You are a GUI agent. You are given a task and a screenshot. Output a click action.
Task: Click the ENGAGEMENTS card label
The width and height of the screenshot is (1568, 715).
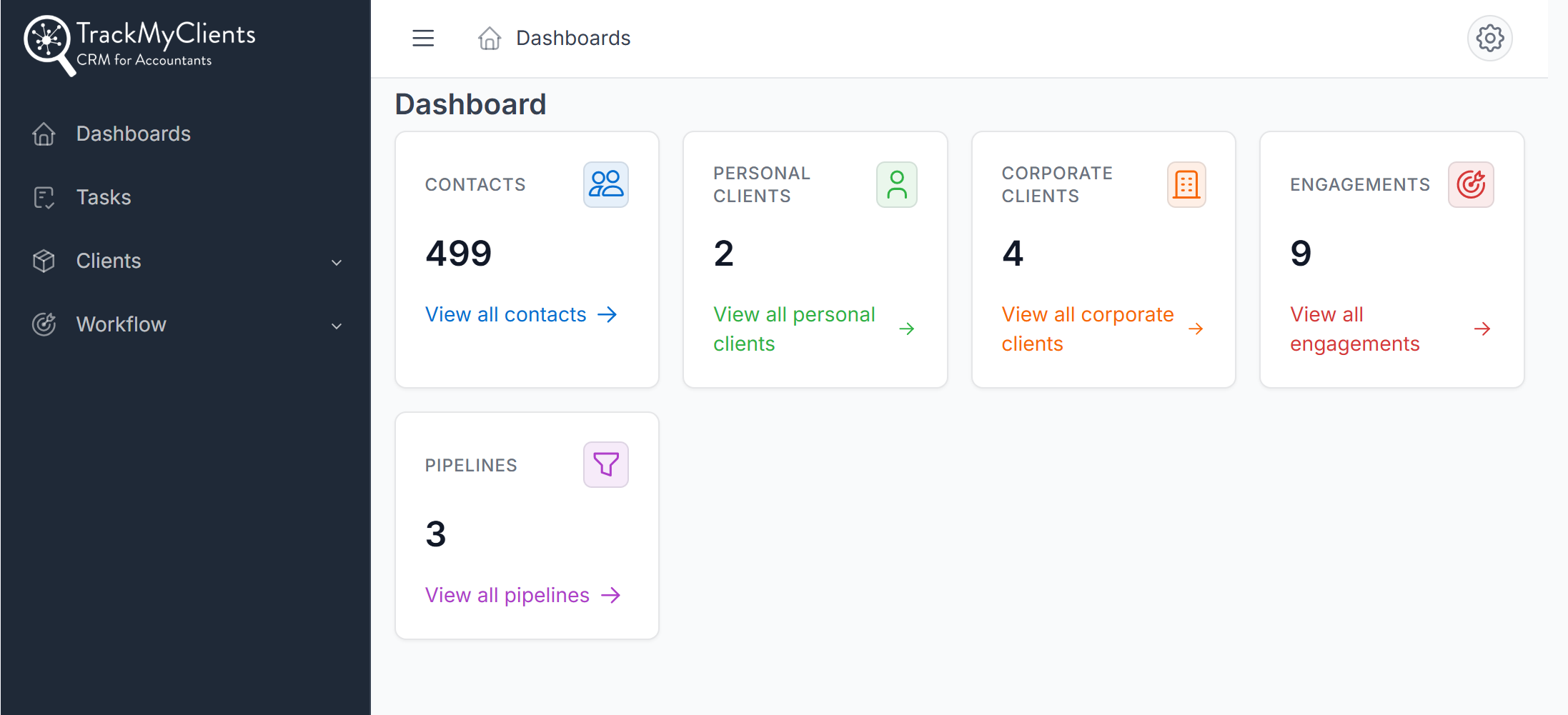point(1360,184)
